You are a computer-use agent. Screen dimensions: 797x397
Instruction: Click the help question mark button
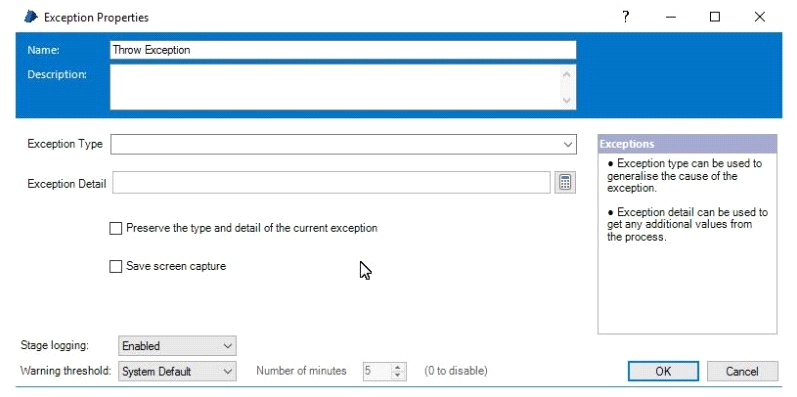pos(626,17)
